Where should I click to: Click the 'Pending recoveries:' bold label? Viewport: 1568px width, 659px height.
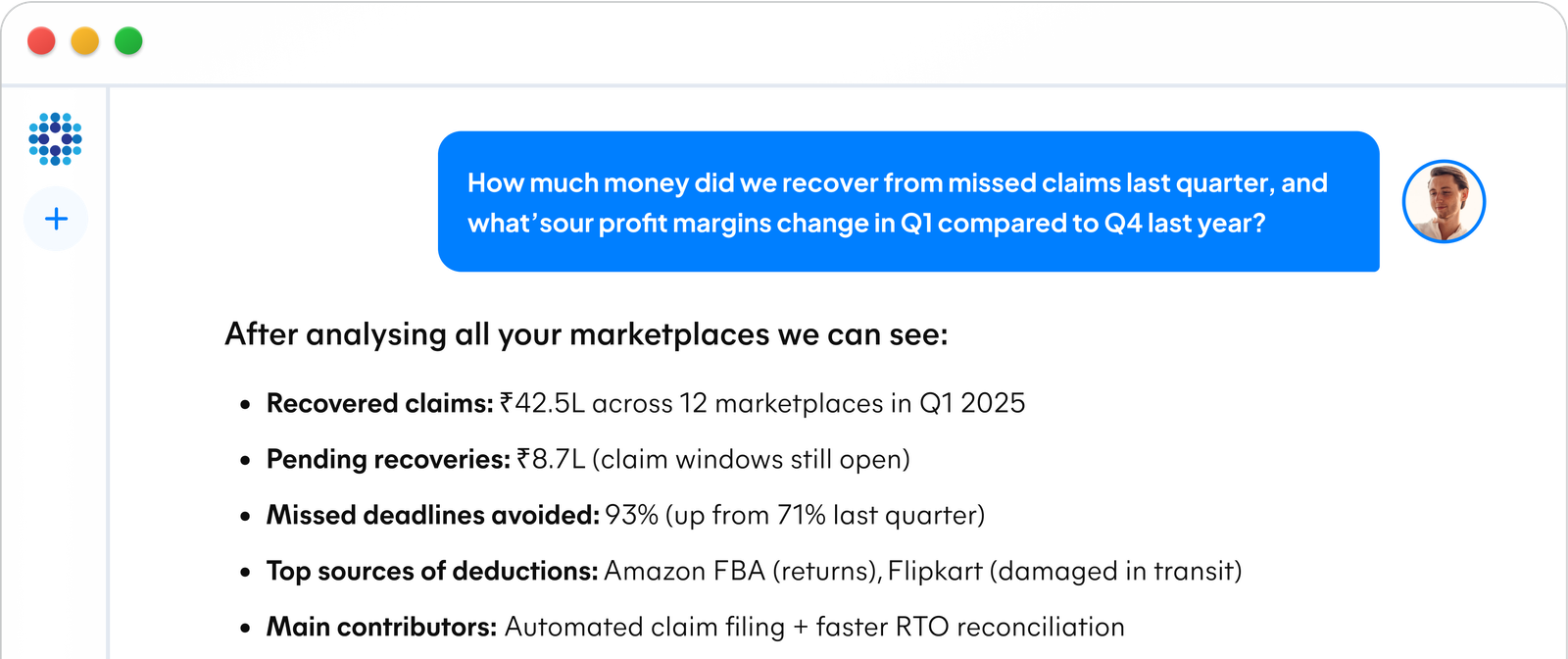click(388, 459)
